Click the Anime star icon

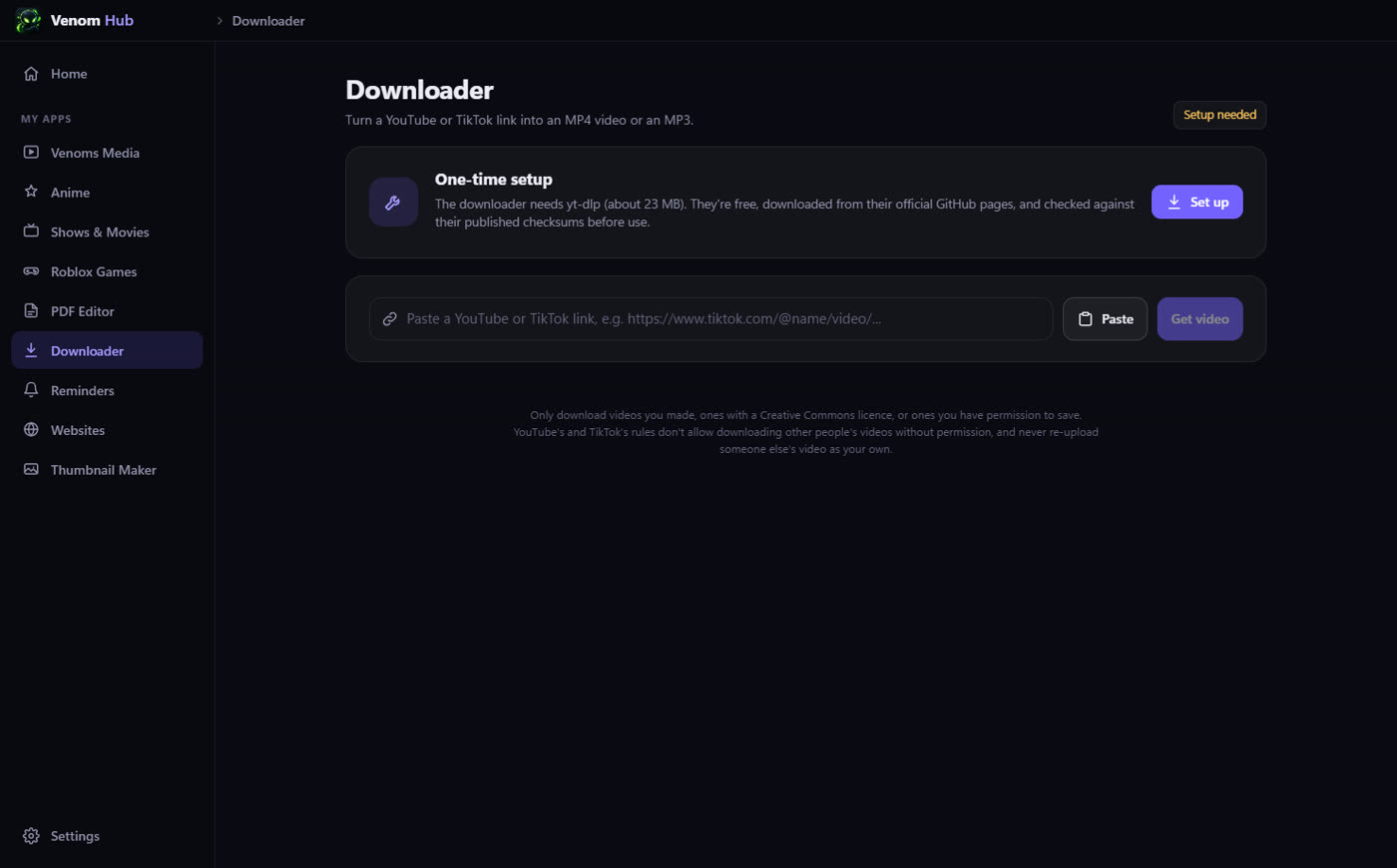pyautogui.click(x=31, y=192)
